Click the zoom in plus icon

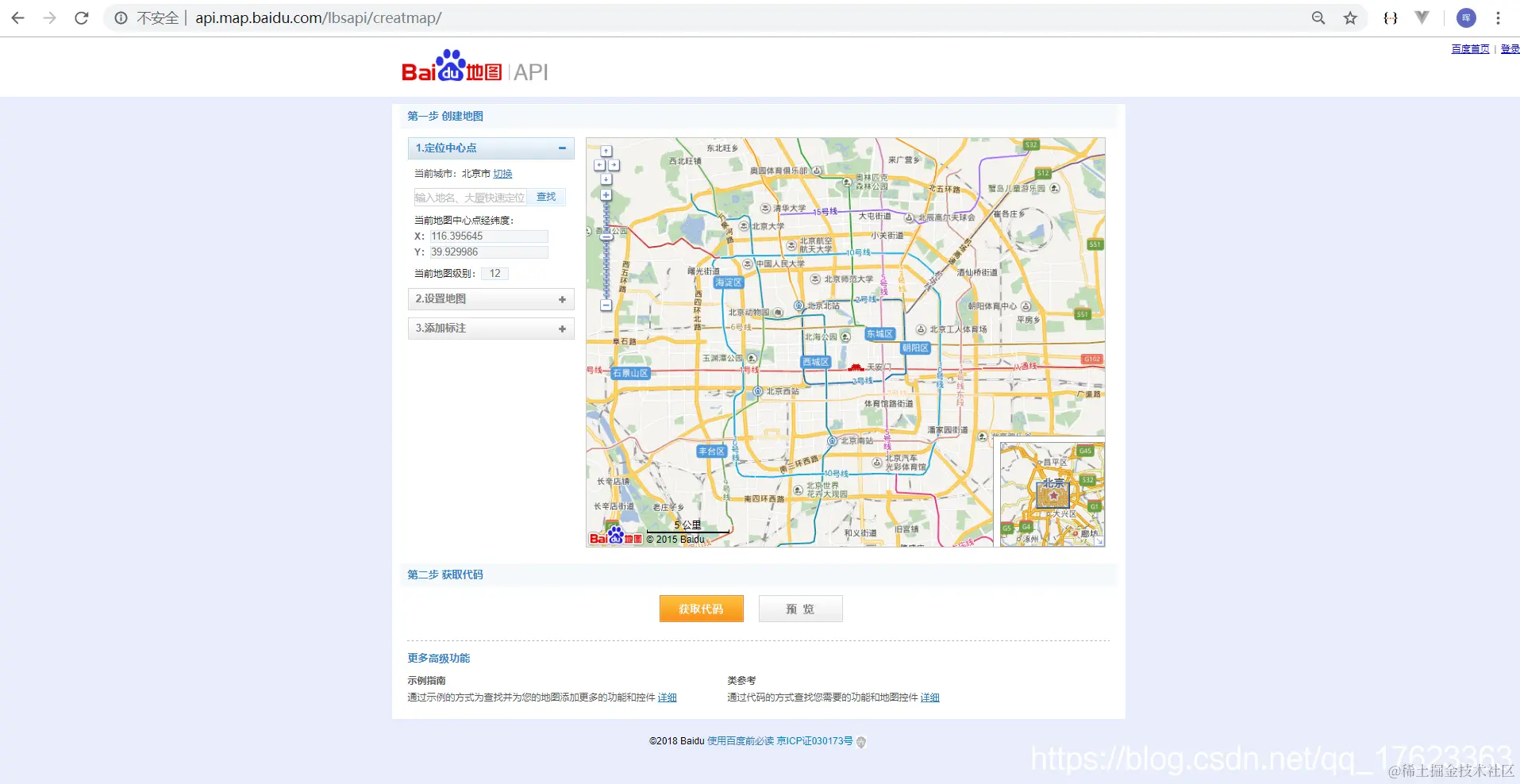[606, 194]
